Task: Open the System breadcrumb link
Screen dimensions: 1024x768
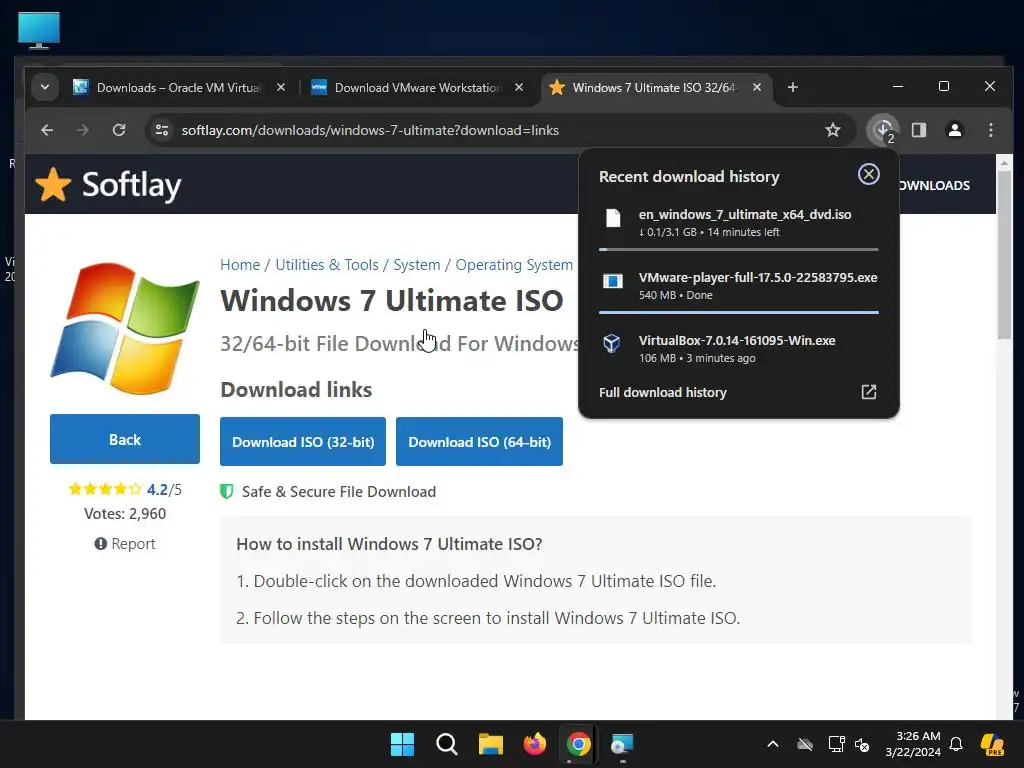Action: [x=417, y=264]
